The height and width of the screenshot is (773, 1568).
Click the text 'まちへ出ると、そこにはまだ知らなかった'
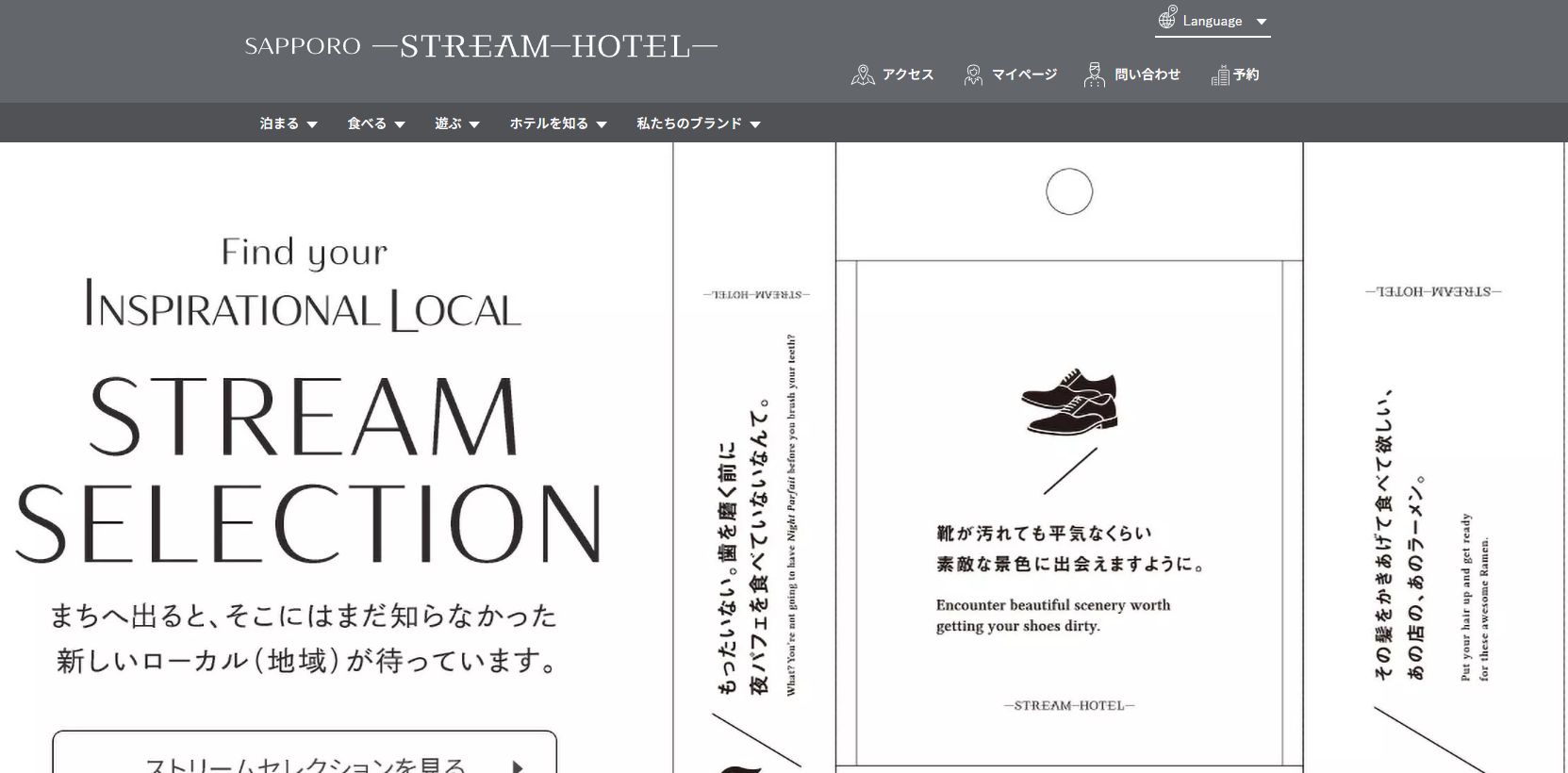coord(304,617)
